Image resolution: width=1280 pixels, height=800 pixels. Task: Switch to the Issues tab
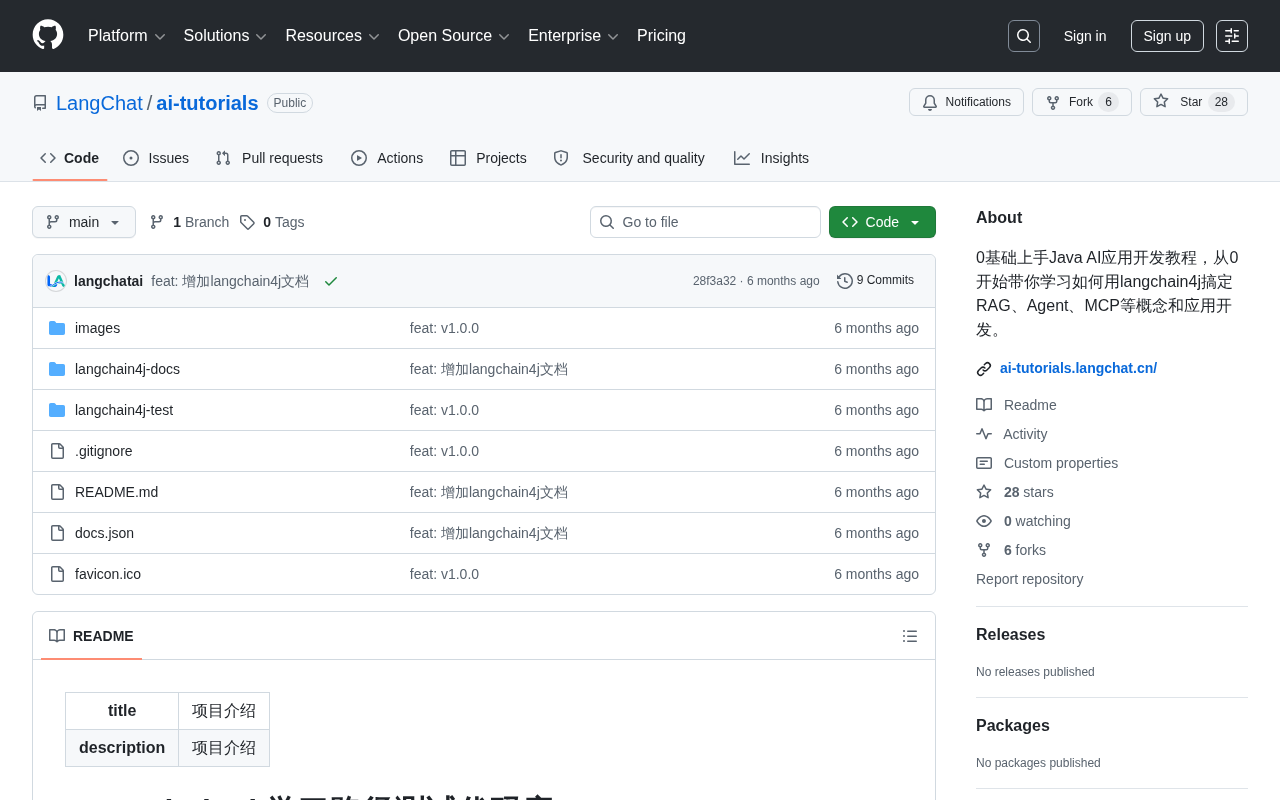(x=156, y=158)
